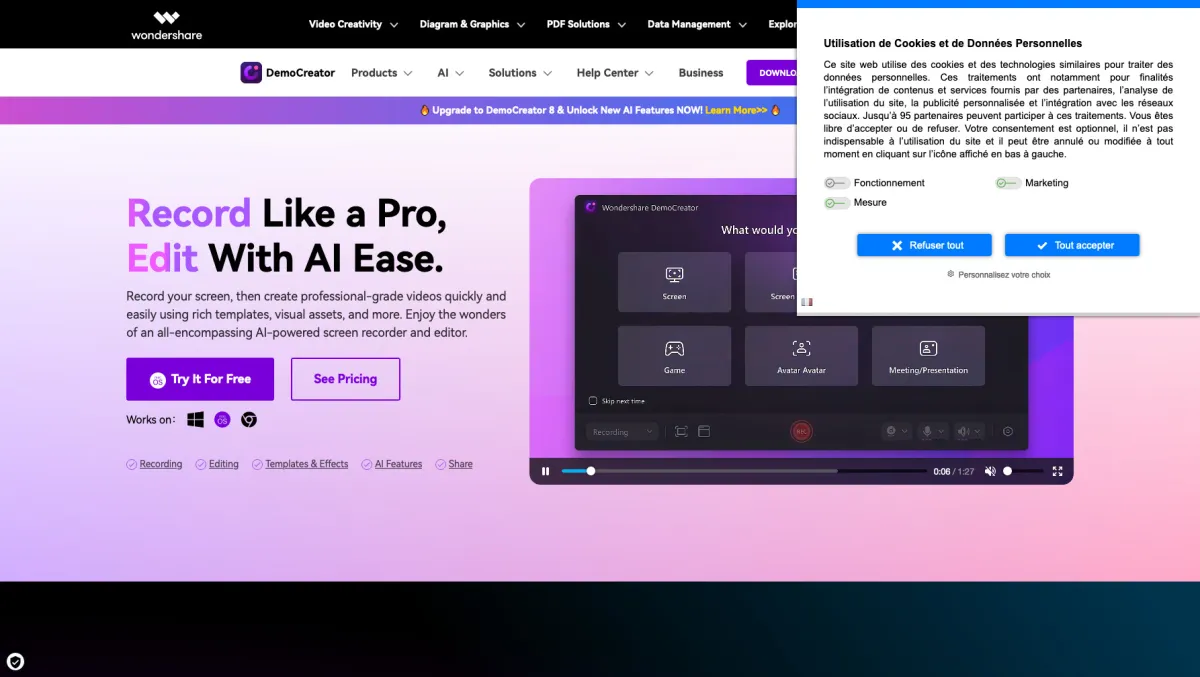Check the Skip next time checkbox
Image resolution: width=1200 pixels, height=677 pixels.
click(593, 401)
